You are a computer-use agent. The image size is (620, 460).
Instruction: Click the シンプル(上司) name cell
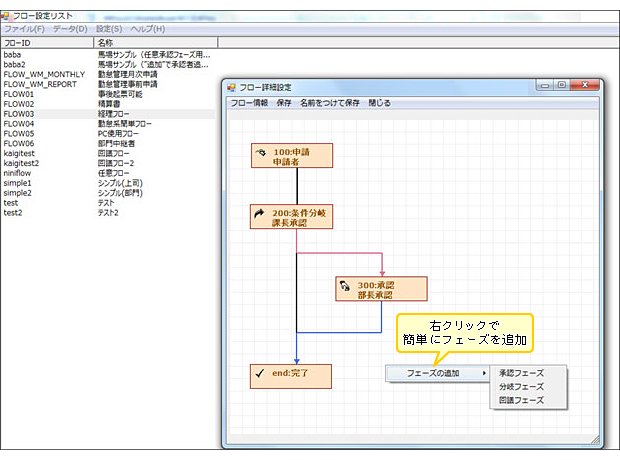point(120,183)
